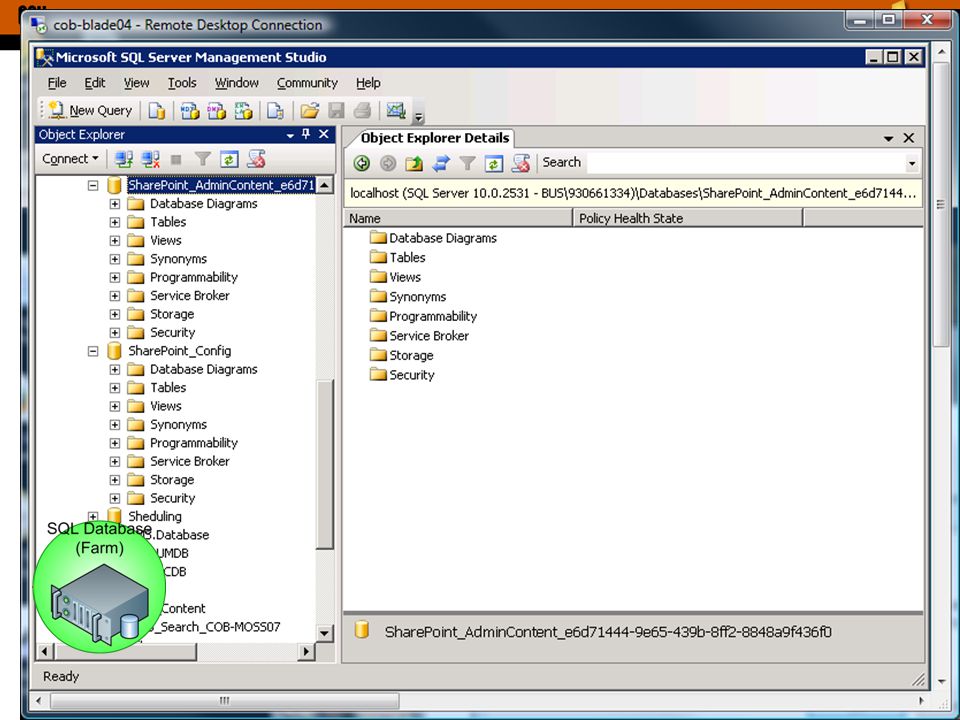
Task: Click the Save floppy disk icon
Action: click(x=336, y=111)
